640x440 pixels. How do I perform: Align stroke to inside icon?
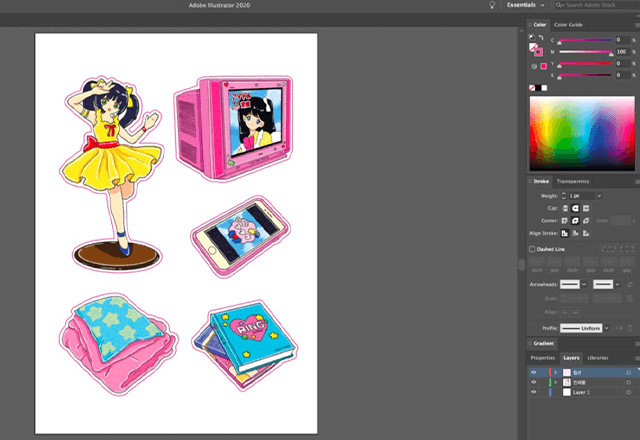pyautogui.click(x=576, y=233)
